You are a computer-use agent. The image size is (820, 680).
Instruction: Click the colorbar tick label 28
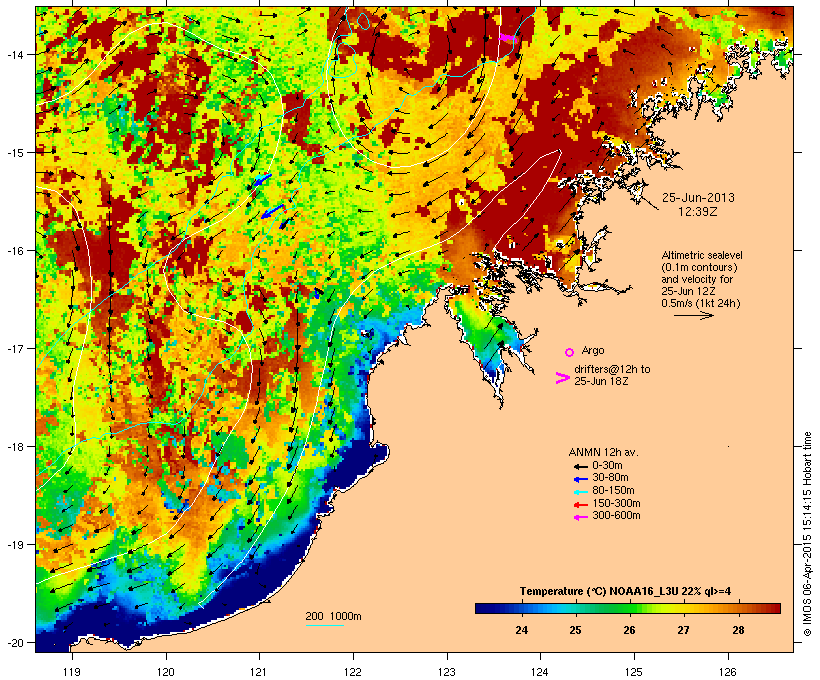point(738,630)
